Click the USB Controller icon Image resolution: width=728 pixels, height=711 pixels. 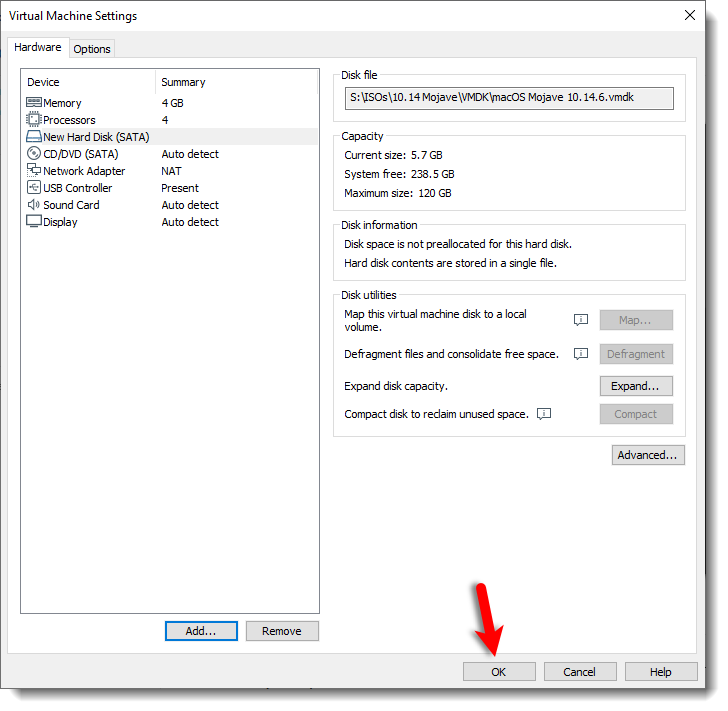34,188
